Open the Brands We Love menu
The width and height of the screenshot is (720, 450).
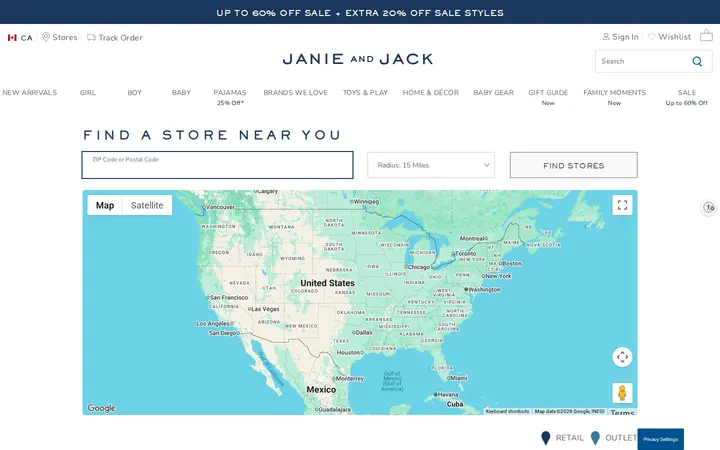(295, 92)
